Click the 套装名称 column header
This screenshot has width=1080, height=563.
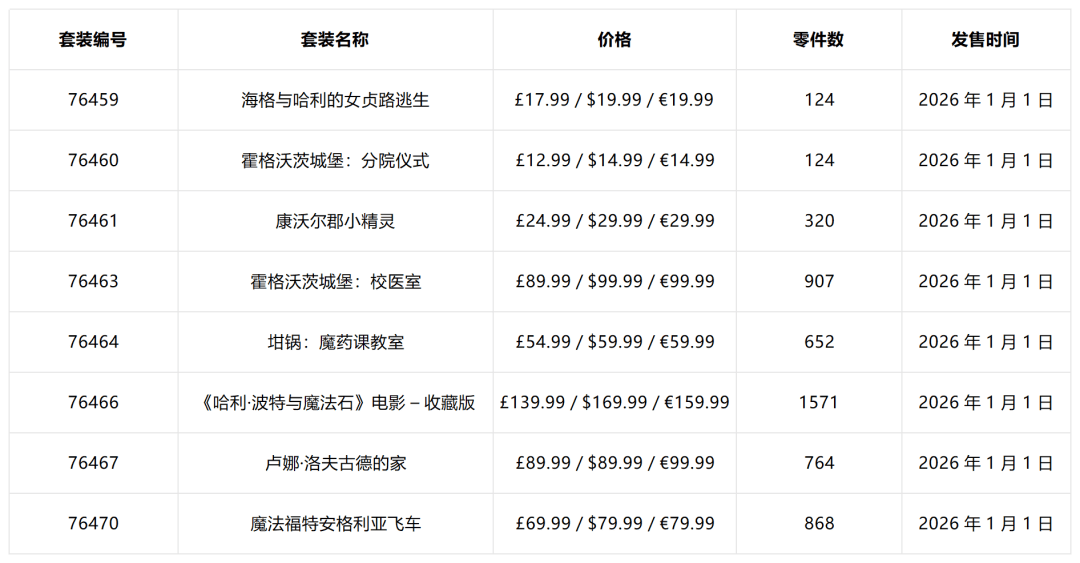(x=335, y=40)
